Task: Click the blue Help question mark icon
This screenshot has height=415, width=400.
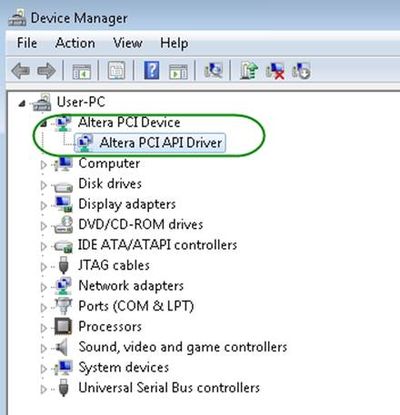Action: 152,70
